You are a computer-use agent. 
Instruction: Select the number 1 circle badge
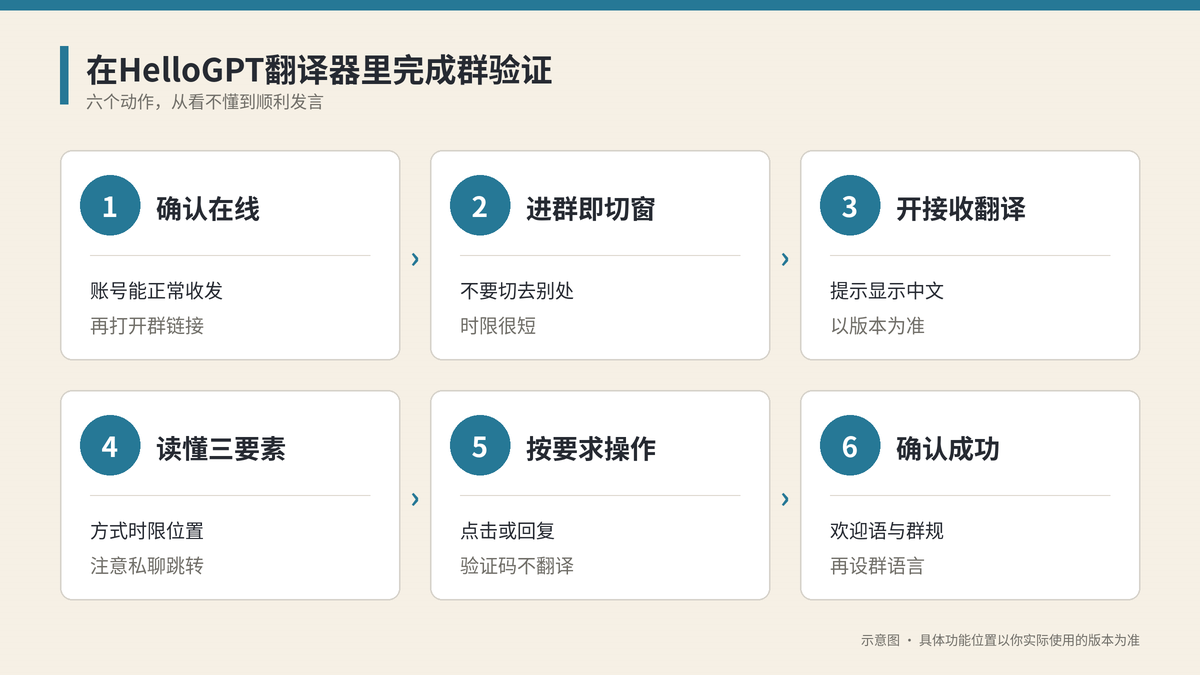[x=110, y=206]
